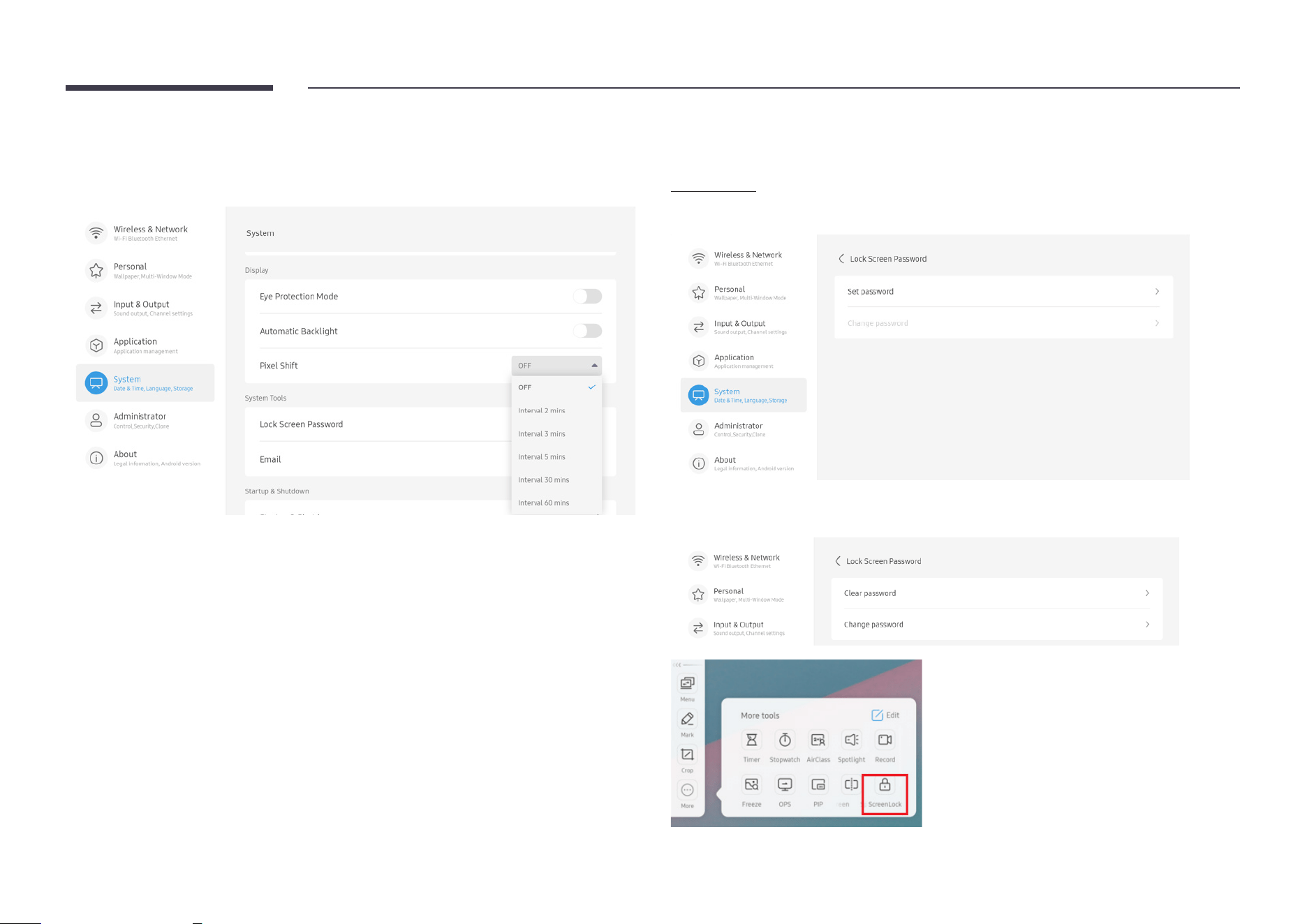Choose Interval 5 mins option
This screenshot has width=1307, height=924.
click(x=556, y=456)
